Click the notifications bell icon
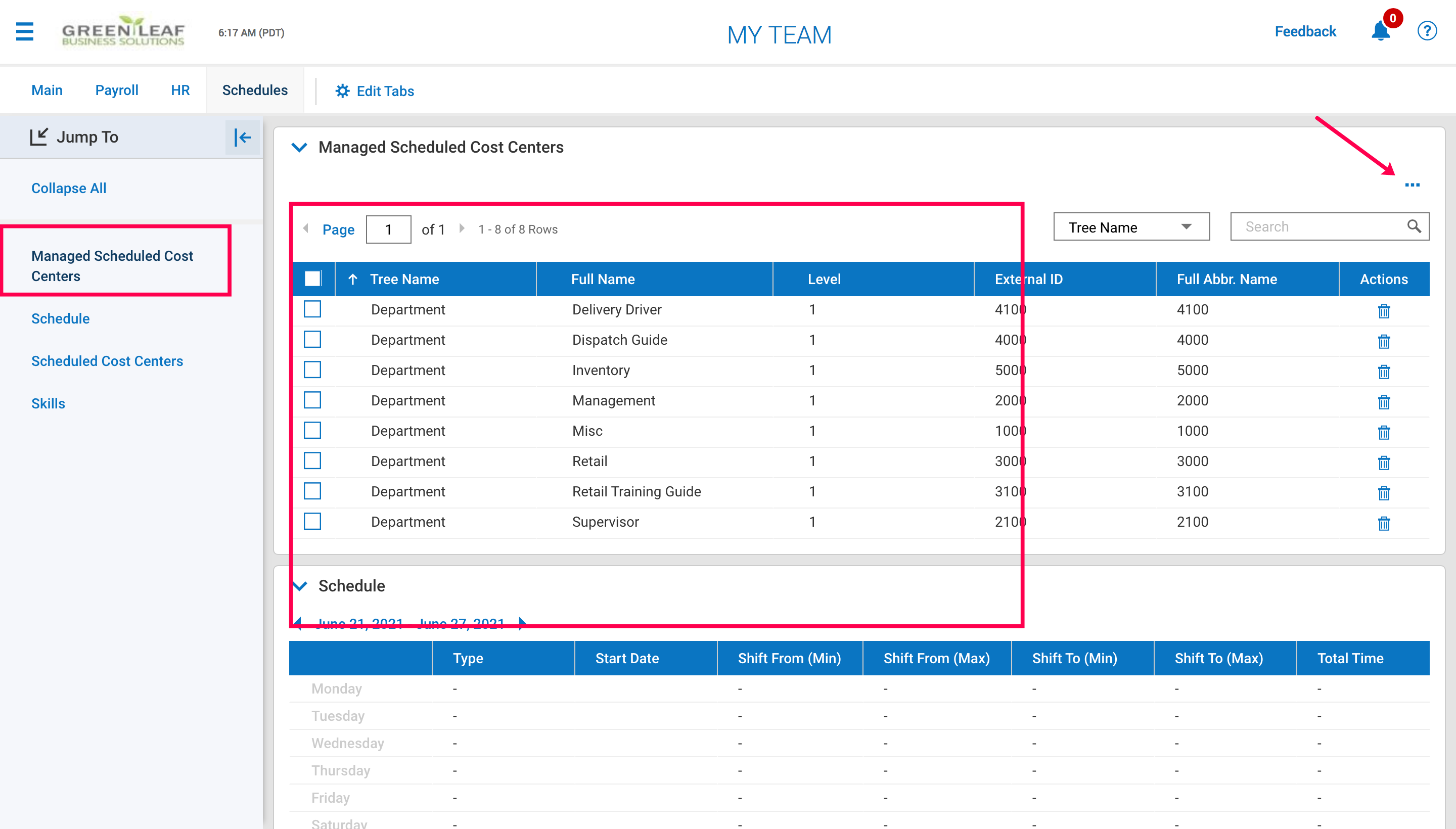1456x829 pixels. click(x=1380, y=31)
